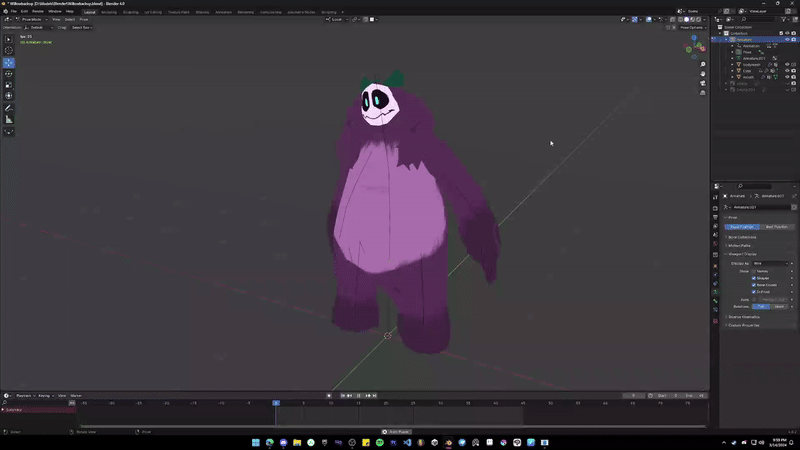
Task: Expand the Inverse Kinematics panel
Action: point(743,317)
